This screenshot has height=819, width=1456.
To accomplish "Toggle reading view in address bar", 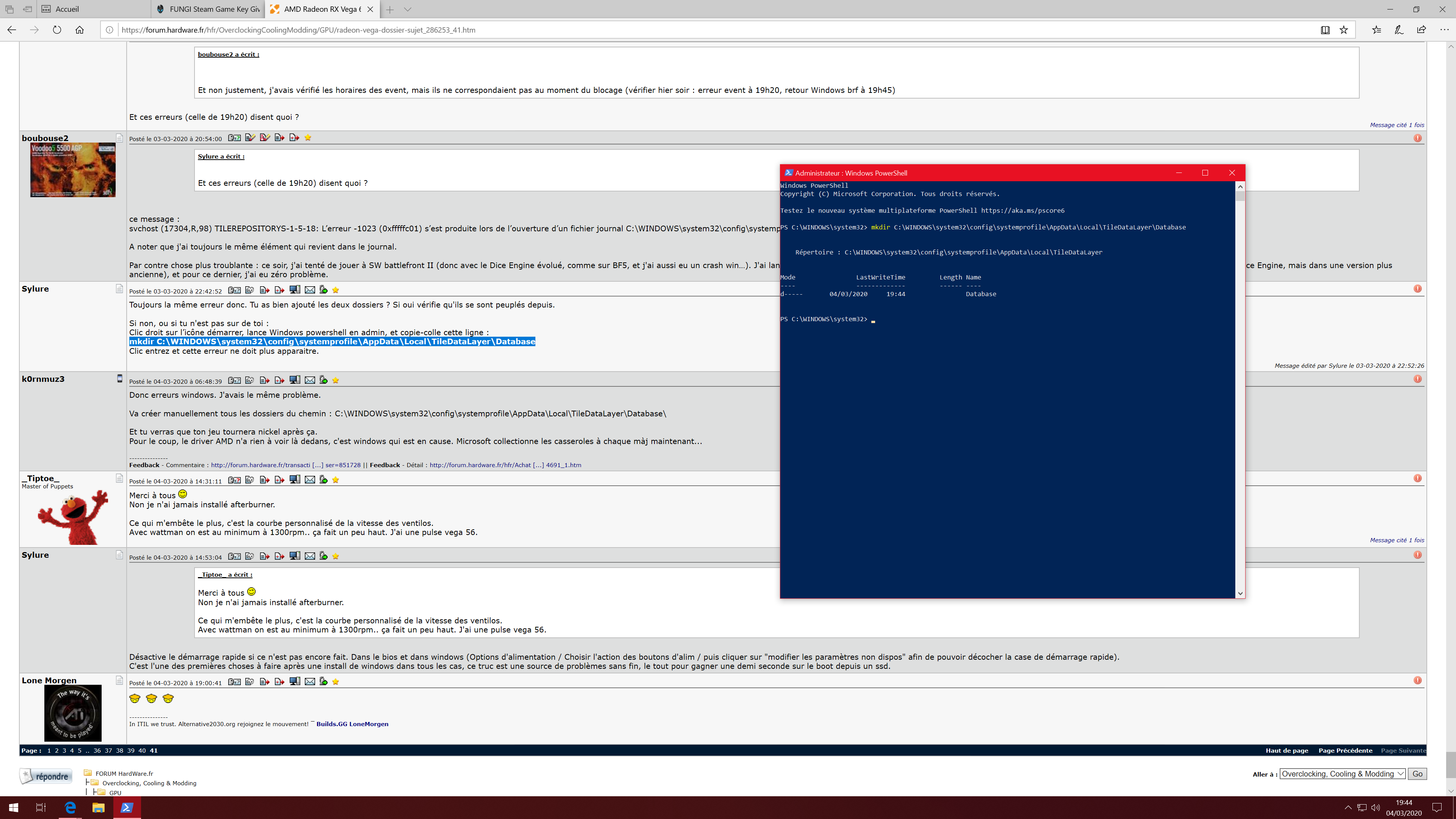I will point(1325,30).
